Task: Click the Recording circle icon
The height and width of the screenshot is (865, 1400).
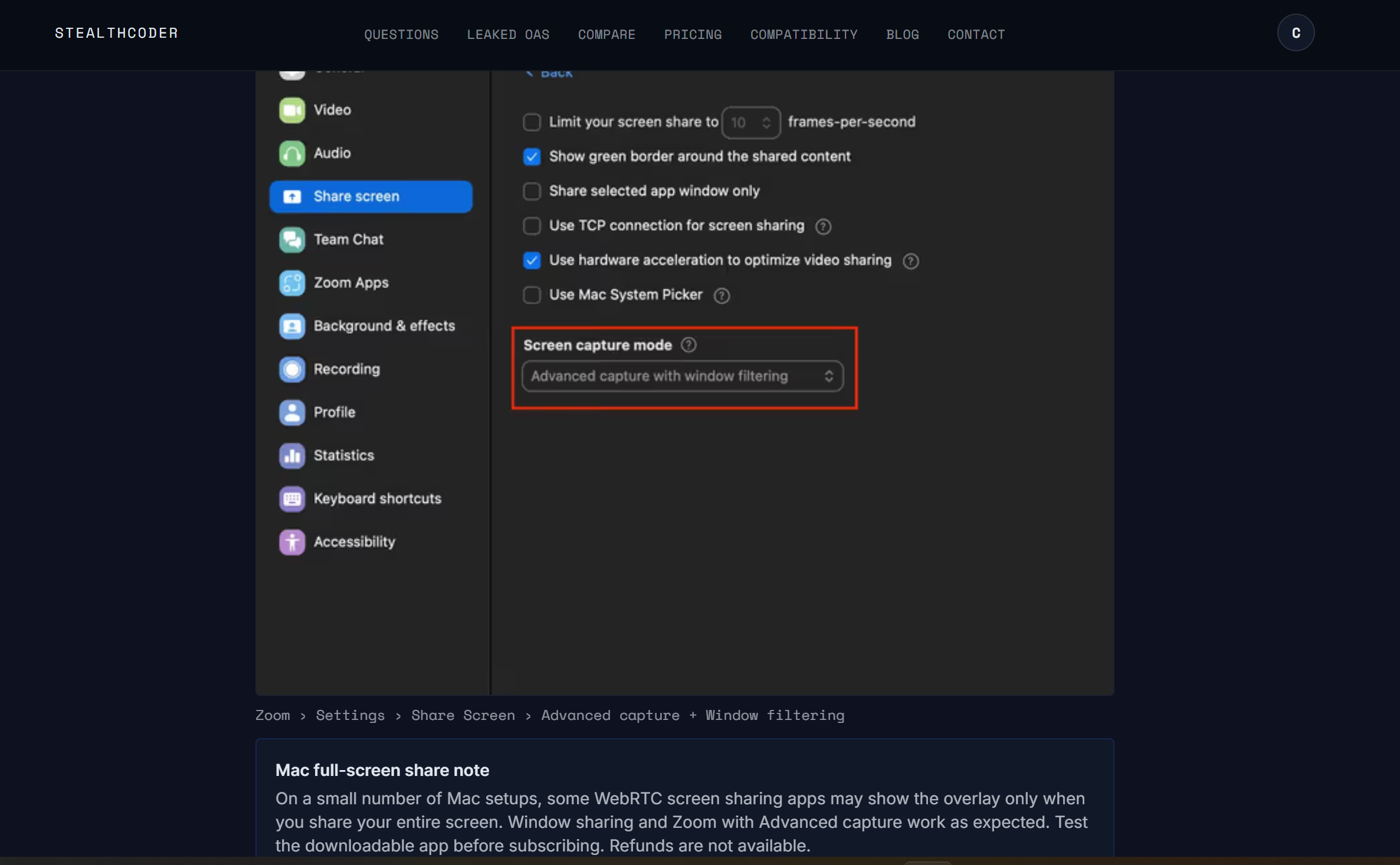Action: click(x=292, y=369)
